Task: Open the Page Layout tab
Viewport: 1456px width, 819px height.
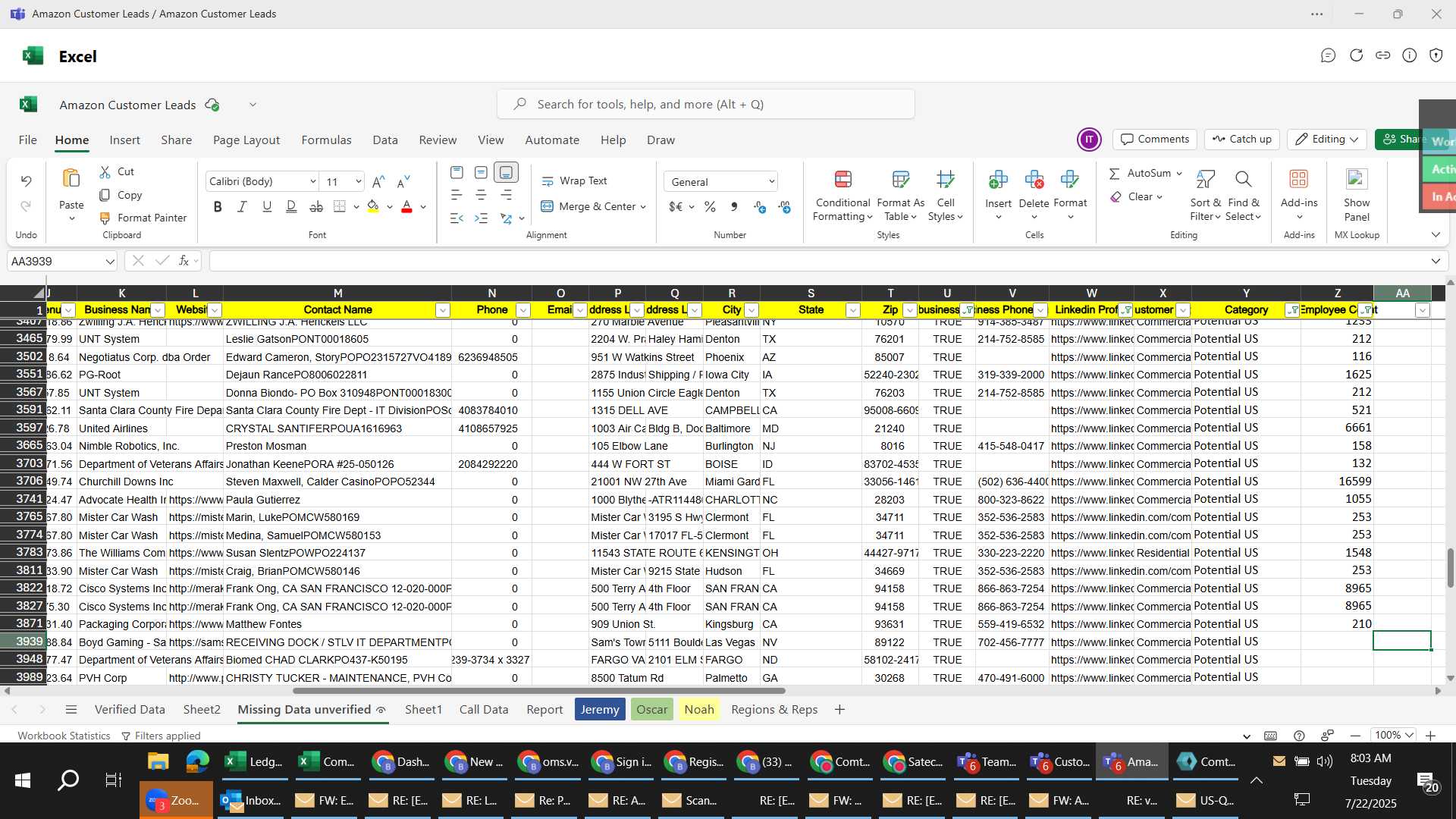Action: (x=246, y=140)
